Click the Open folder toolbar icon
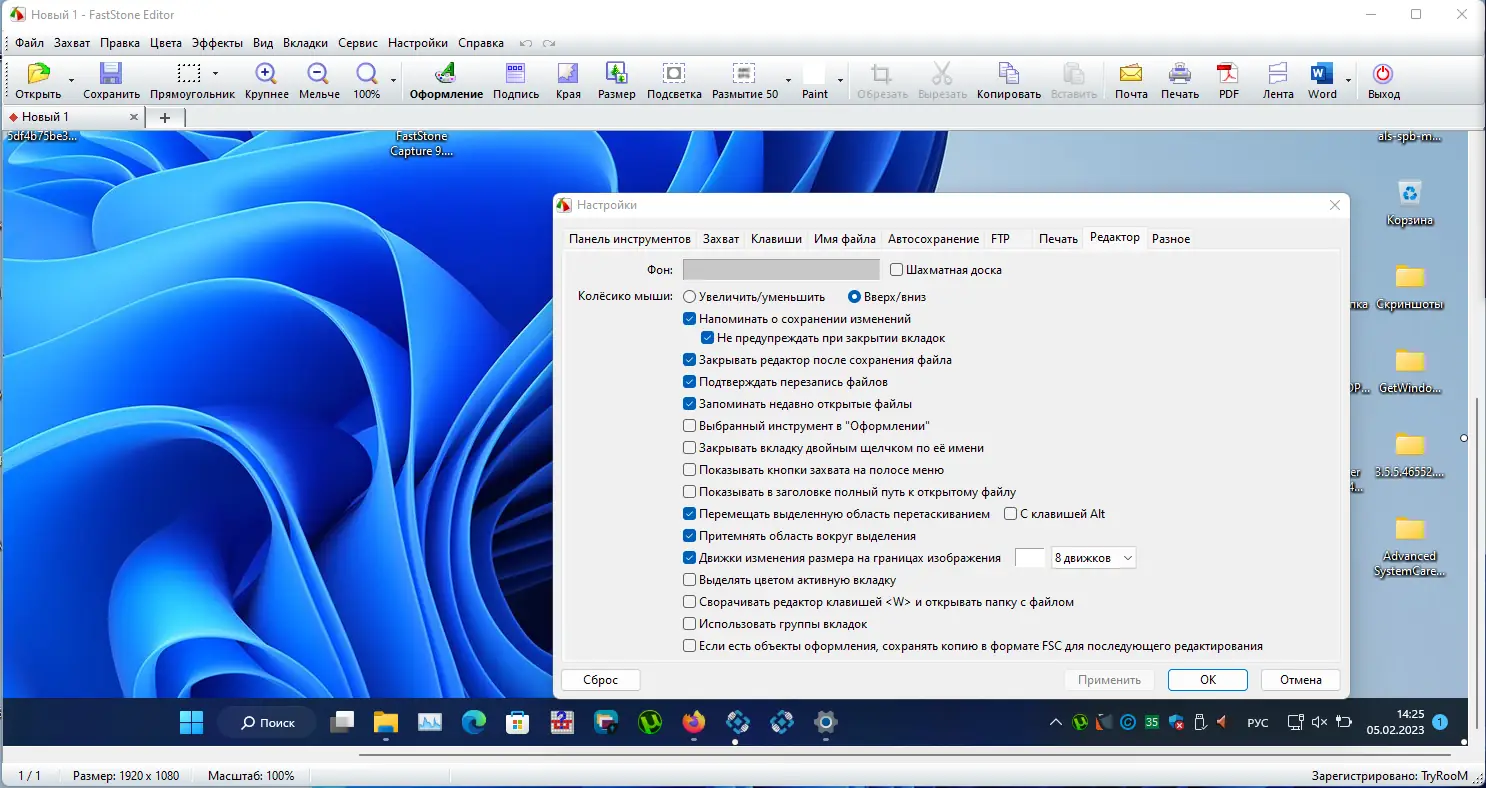1486x788 pixels. pyautogui.click(x=38, y=74)
